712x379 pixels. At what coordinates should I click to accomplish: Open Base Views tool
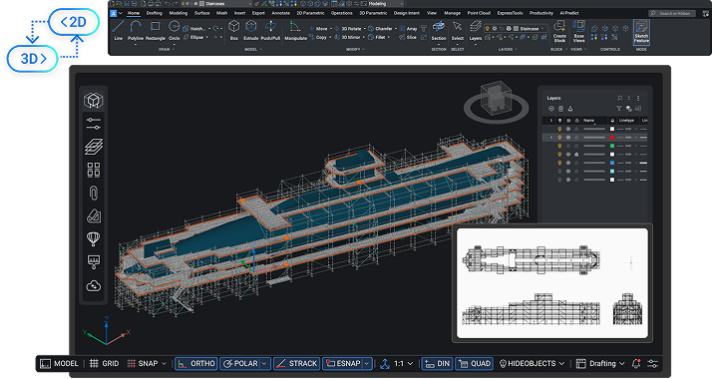[x=578, y=31]
